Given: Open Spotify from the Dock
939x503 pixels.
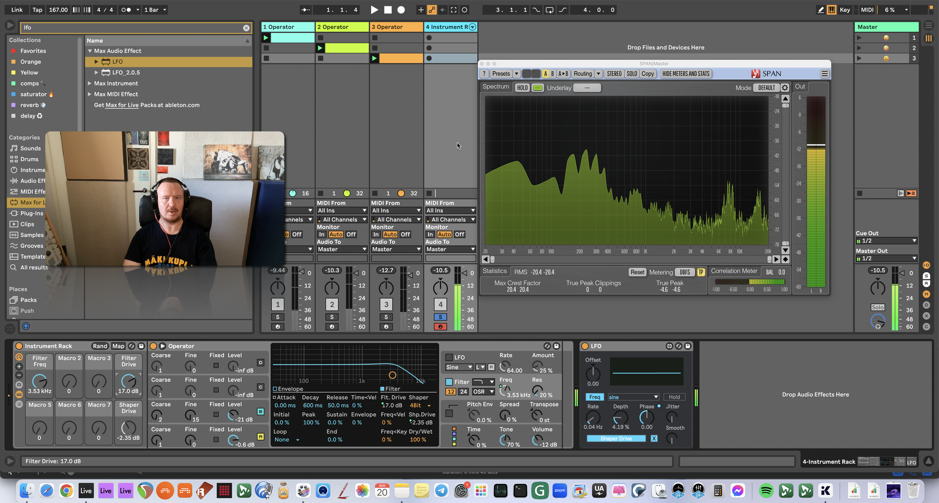Looking at the screenshot, I should 766,491.
